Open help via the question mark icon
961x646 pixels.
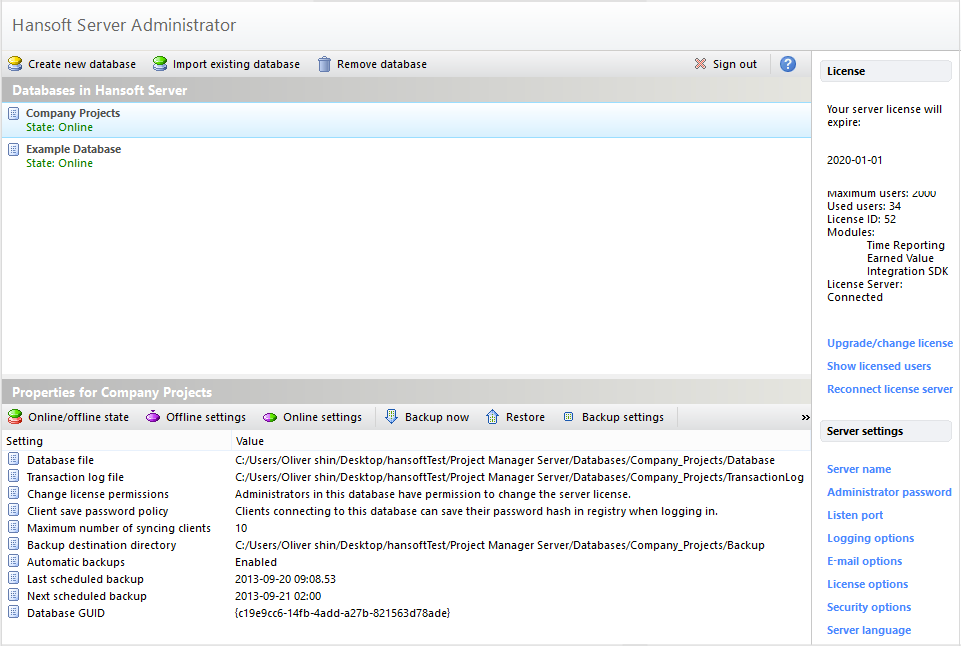[788, 64]
